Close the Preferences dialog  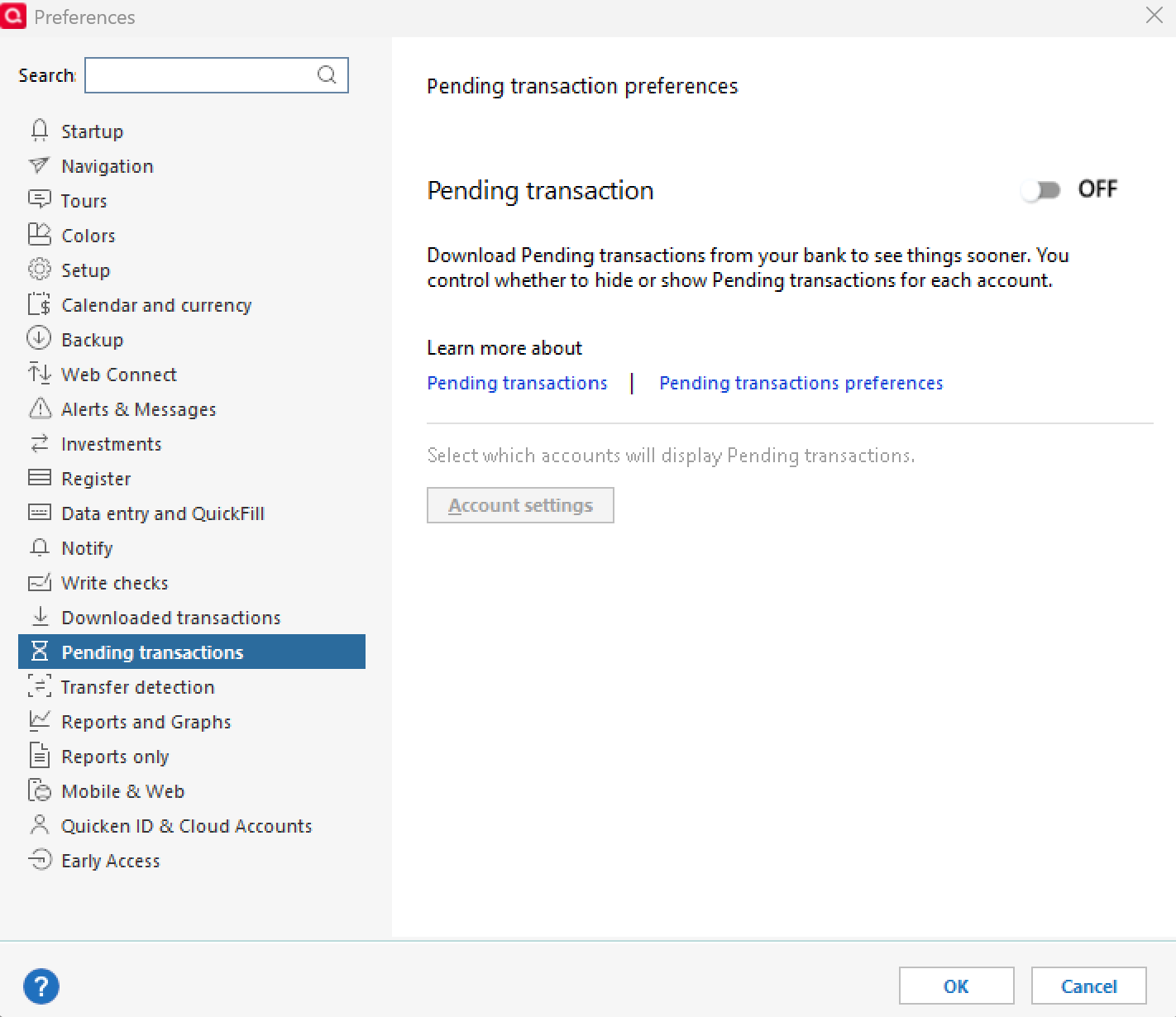(1154, 15)
